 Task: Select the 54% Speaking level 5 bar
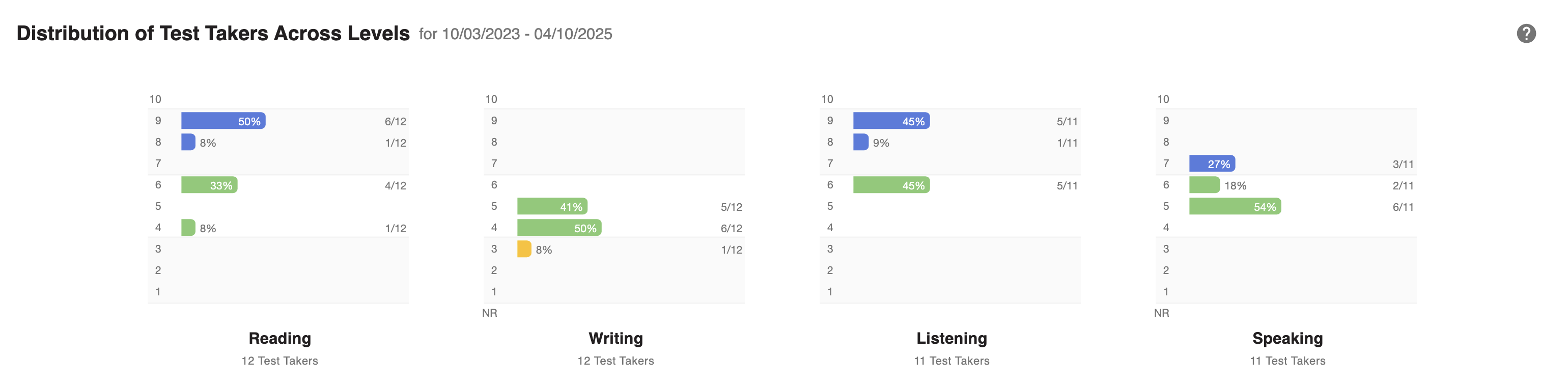[1235, 206]
